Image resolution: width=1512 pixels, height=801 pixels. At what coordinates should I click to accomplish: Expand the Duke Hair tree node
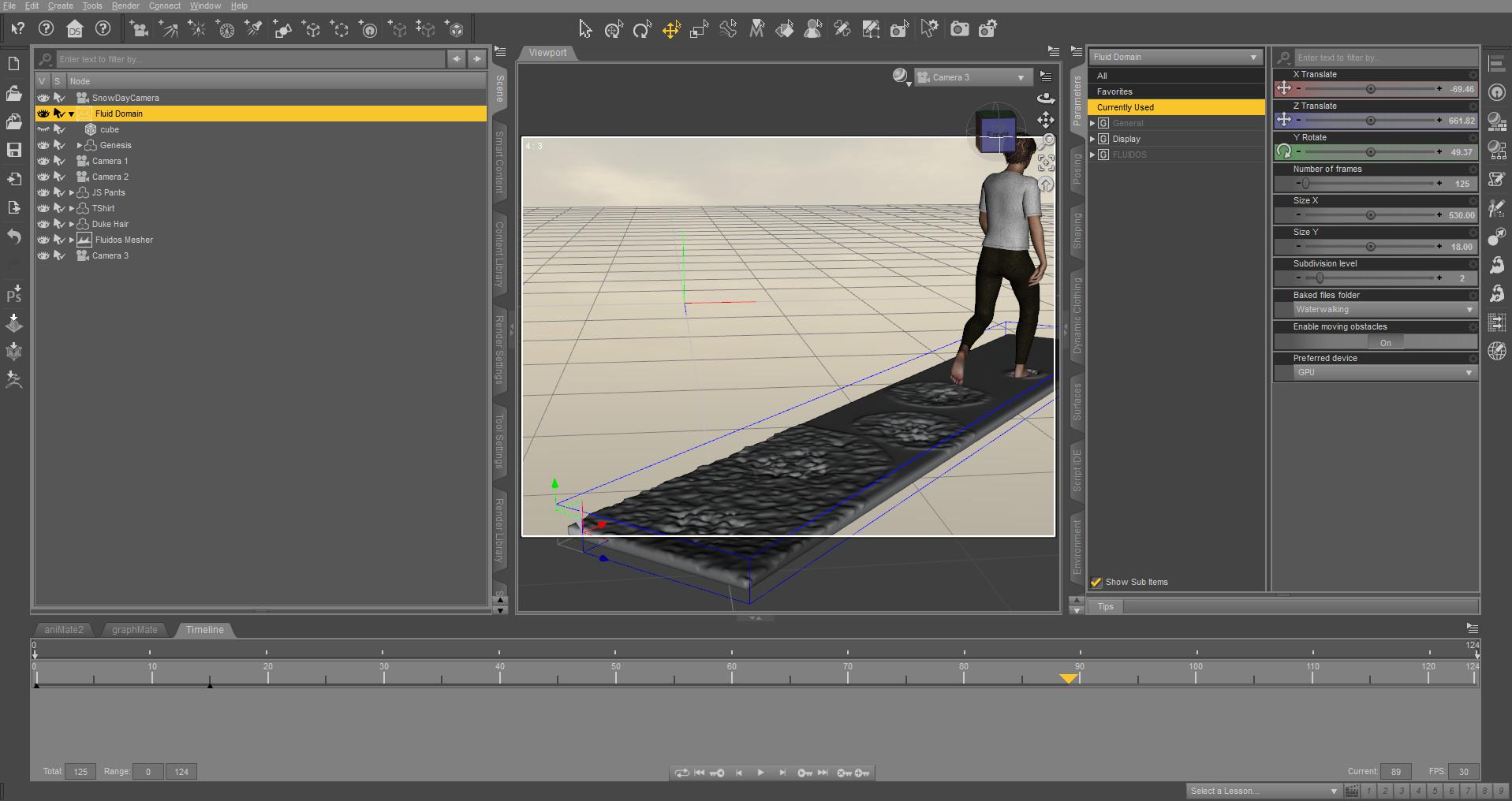[72, 224]
